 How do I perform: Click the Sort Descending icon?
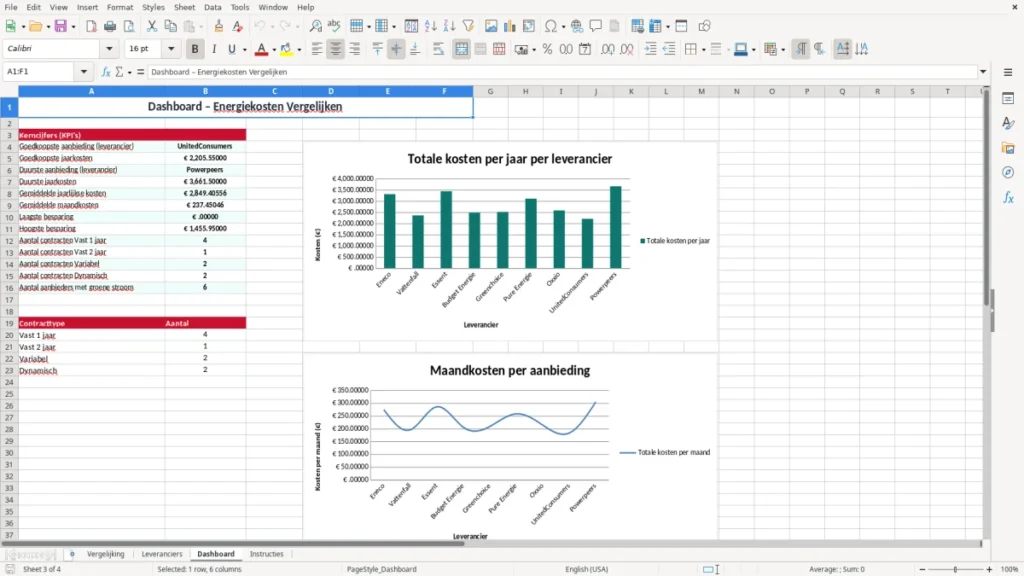pos(449,26)
